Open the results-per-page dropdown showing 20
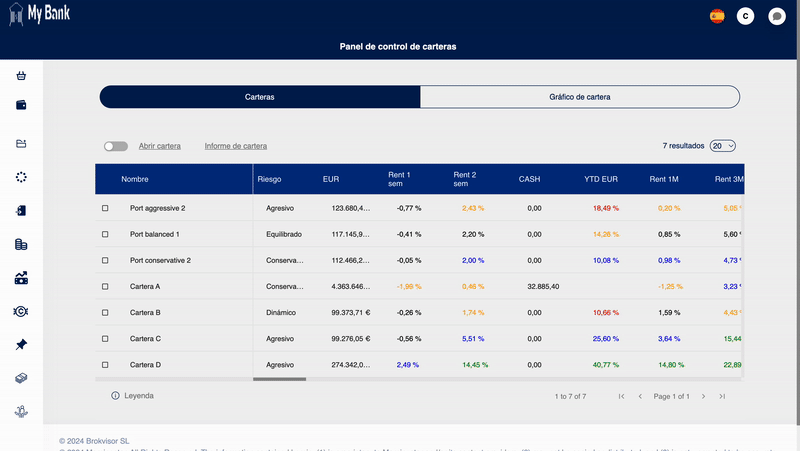 722,146
